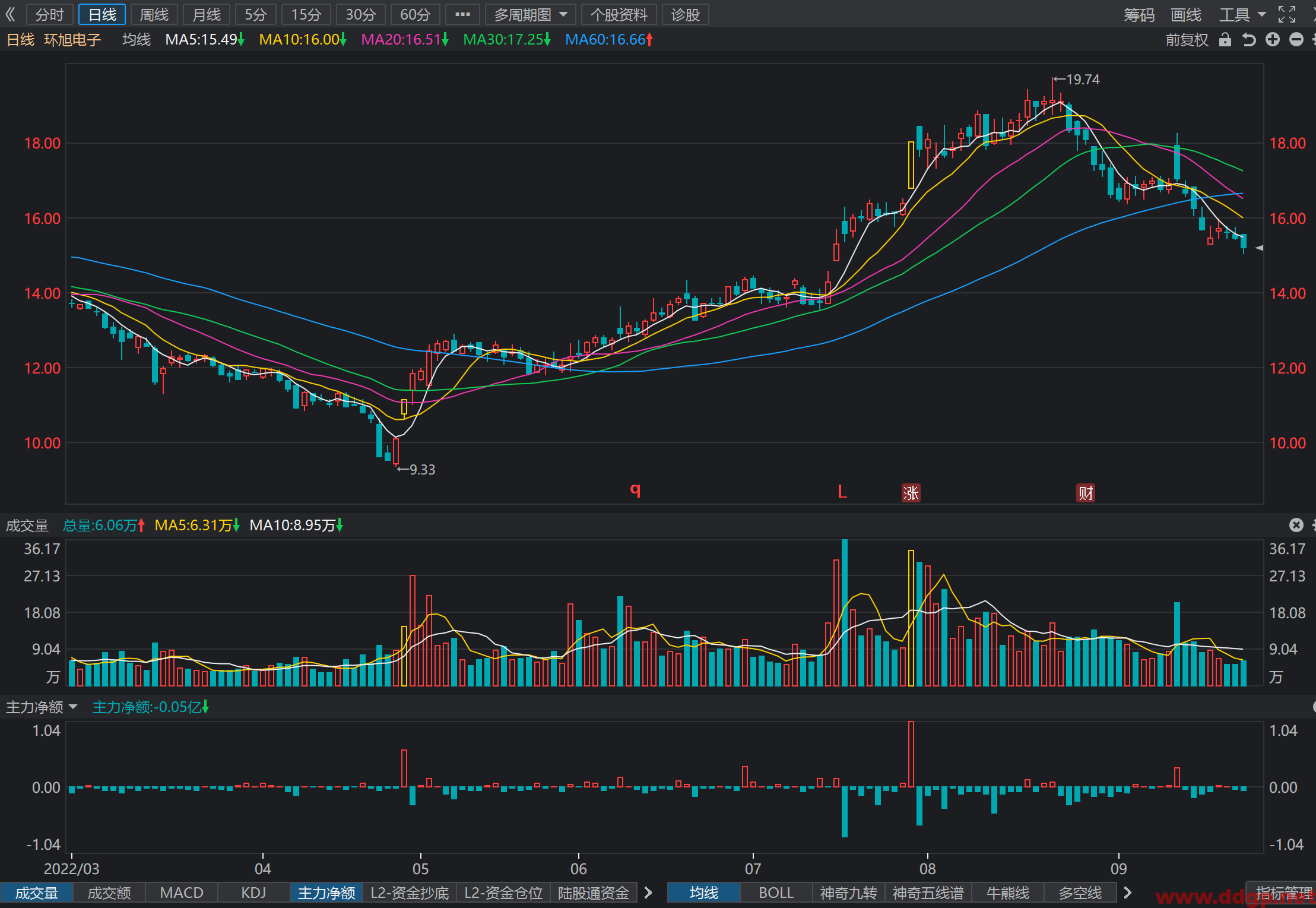Image resolution: width=1316 pixels, height=908 pixels.
Task: Click the MA30:17.25 indicator label
Action: [507, 40]
